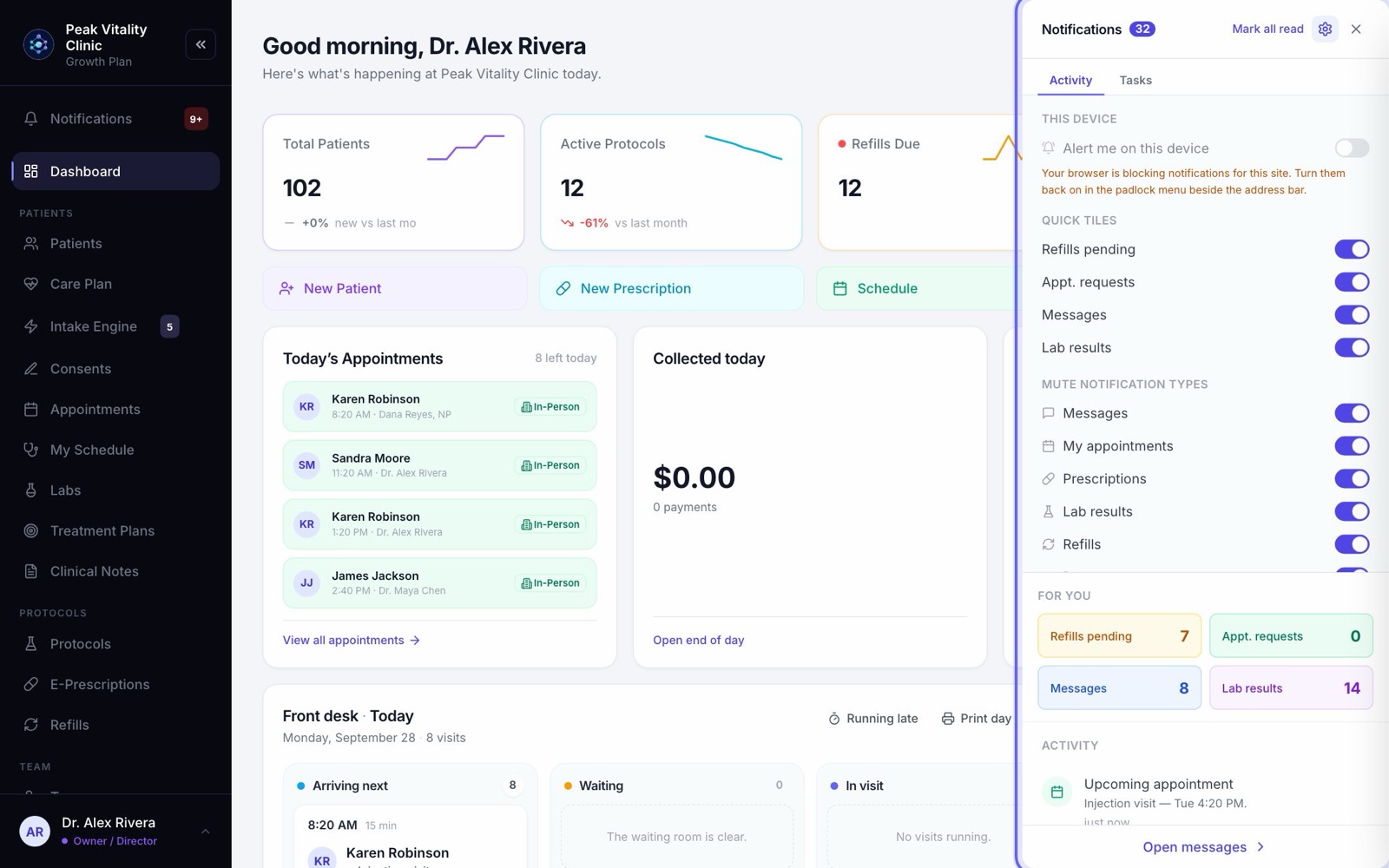Click the Print day printer icon
Screen dimensions: 1389x868
[x=948, y=719]
